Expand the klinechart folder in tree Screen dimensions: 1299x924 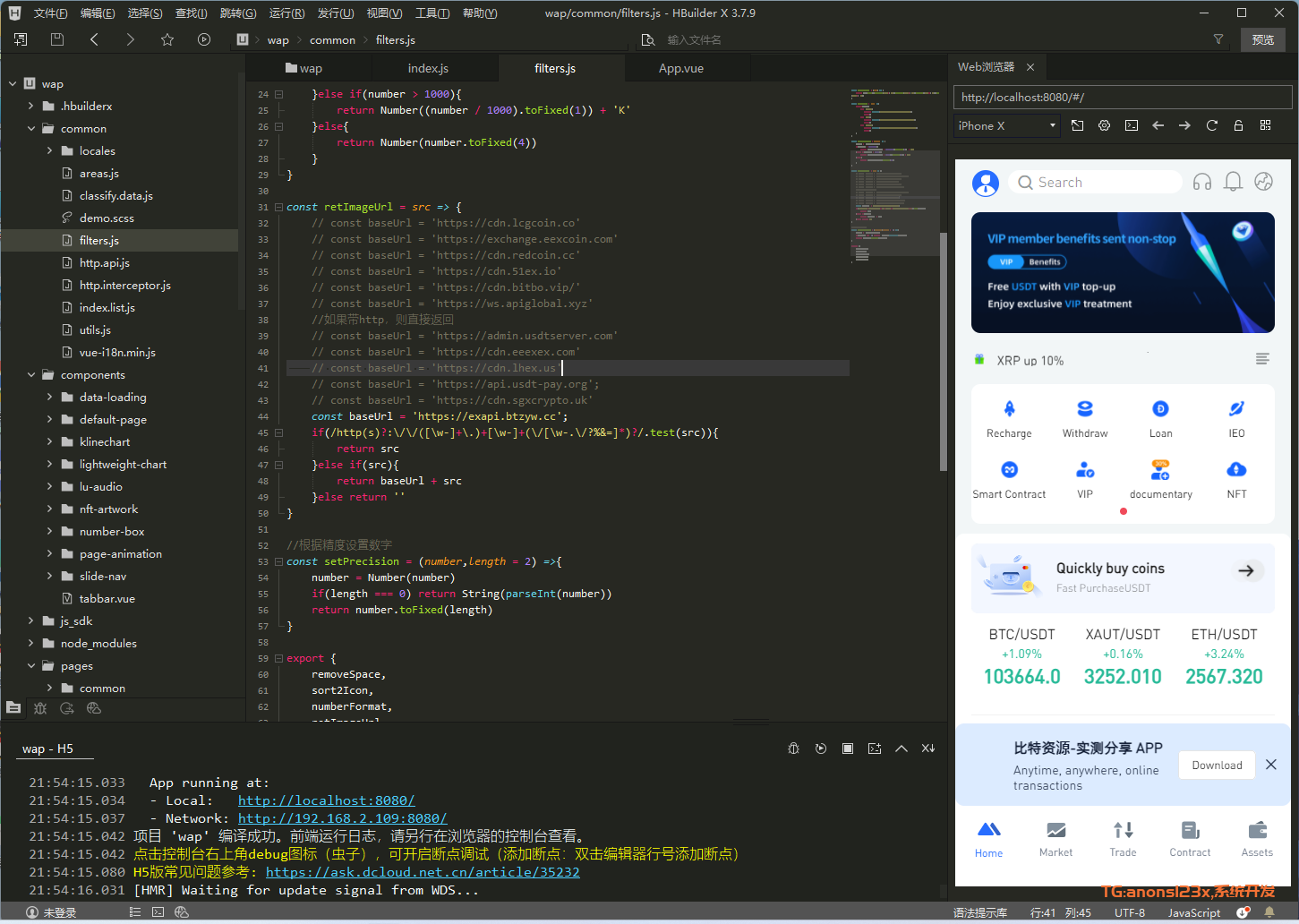click(50, 442)
